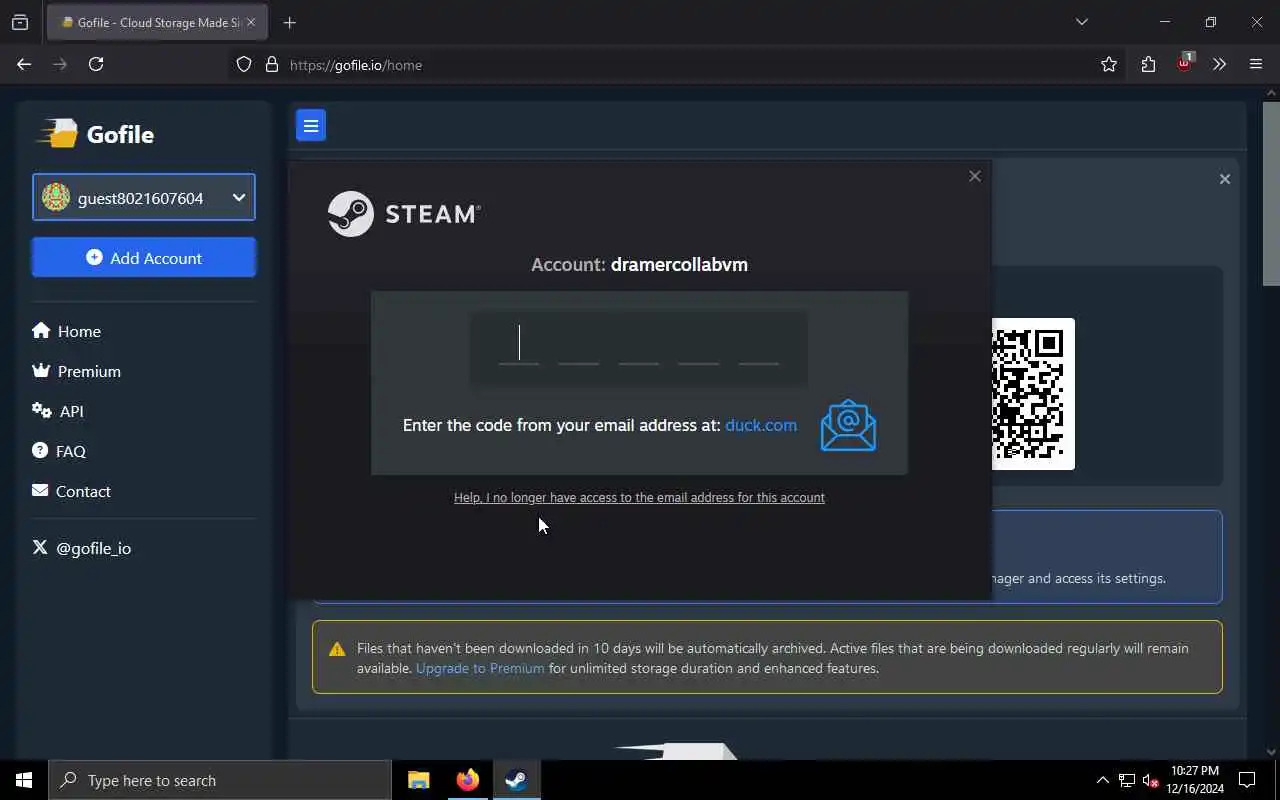The height and width of the screenshot is (800, 1280).
Task: Close the Gofile browser tab
Action: (x=251, y=22)
